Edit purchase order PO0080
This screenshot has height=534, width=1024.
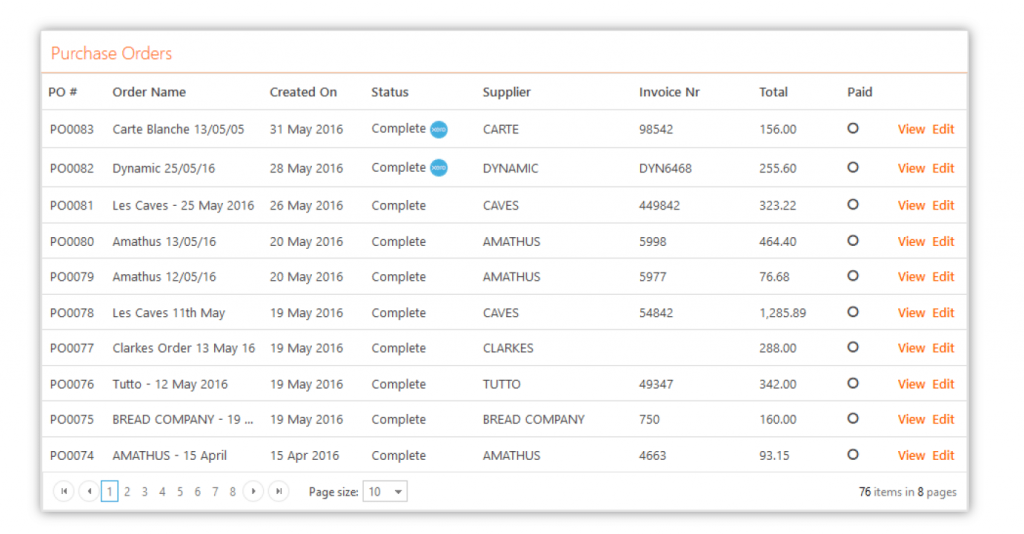point(943,242)
